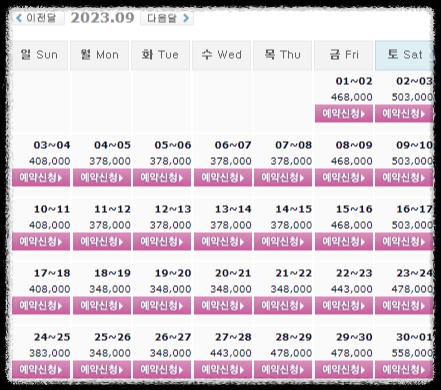The height and width of the screenshot is (390, 441).
Task: Request reservation for 19~20
Action: pyautogui.click(x=162, y=306)
